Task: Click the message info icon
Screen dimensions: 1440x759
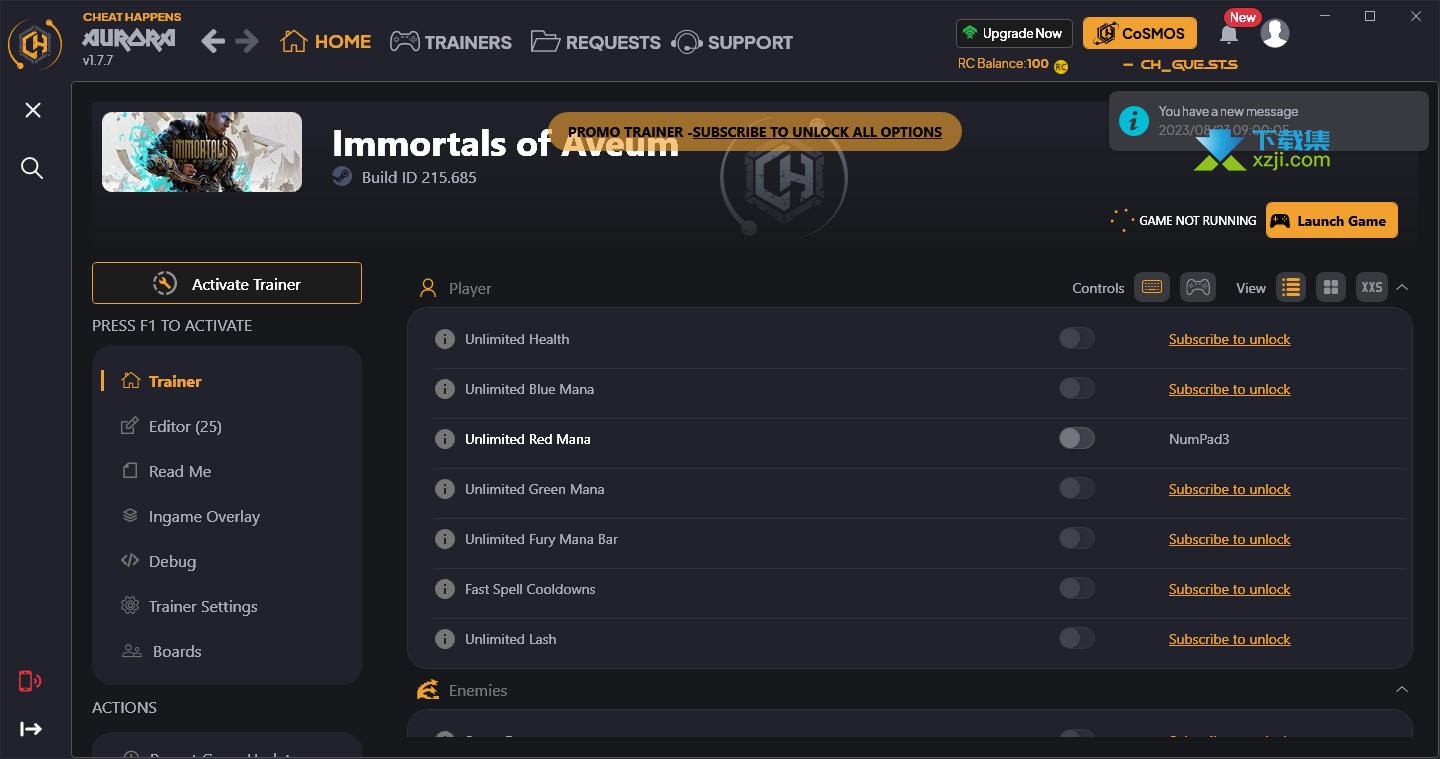Action: pyautogui.click(x=1133, y=121)
